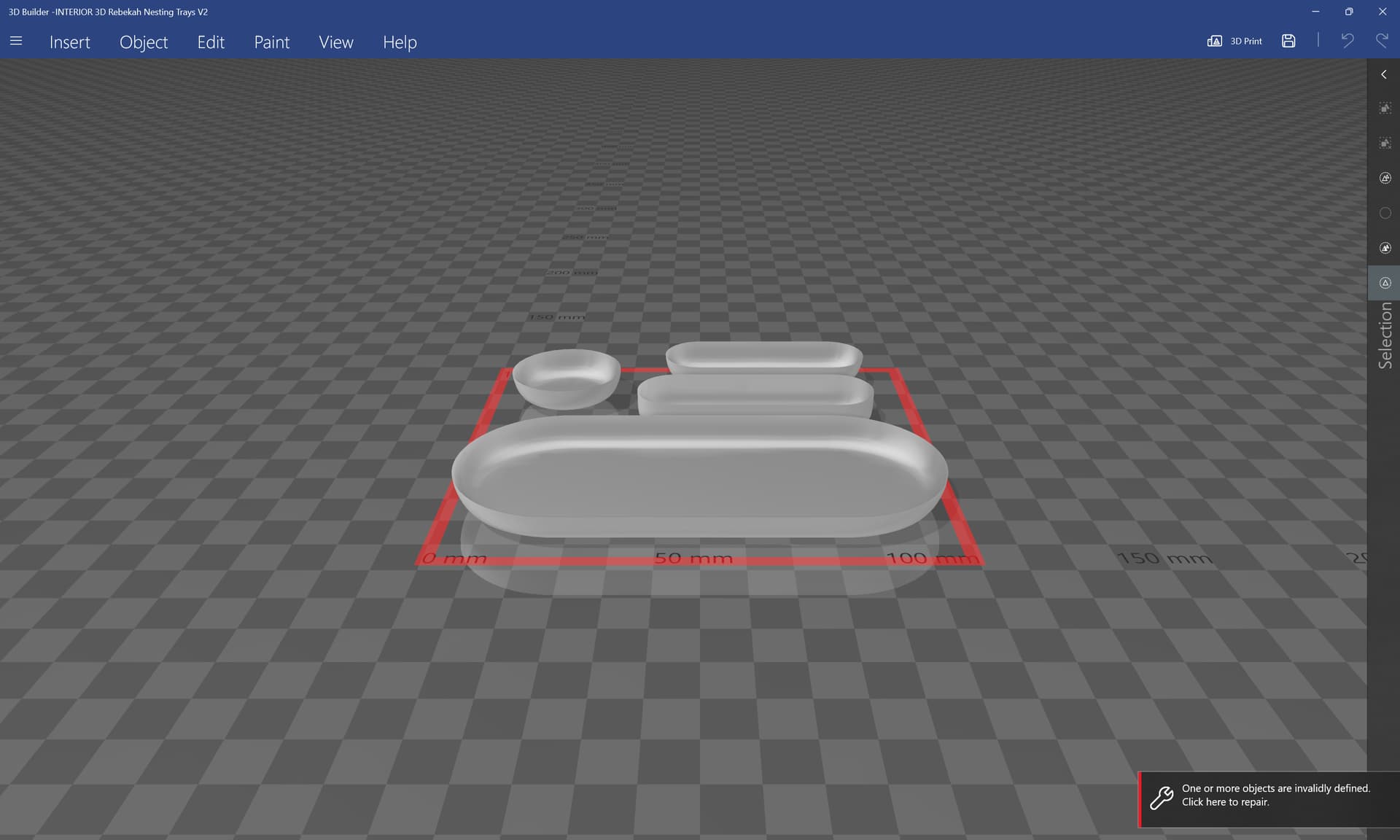
Task: Click the Group objects icon in the sidebar
Action: 1385,108
